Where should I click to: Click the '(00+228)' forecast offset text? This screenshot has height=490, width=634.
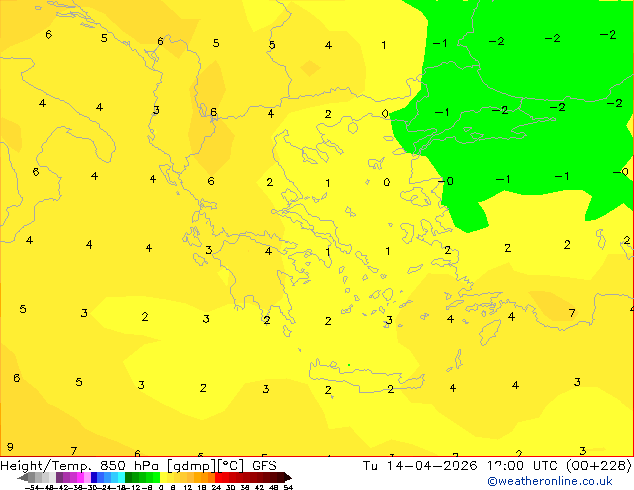(598, 466)
